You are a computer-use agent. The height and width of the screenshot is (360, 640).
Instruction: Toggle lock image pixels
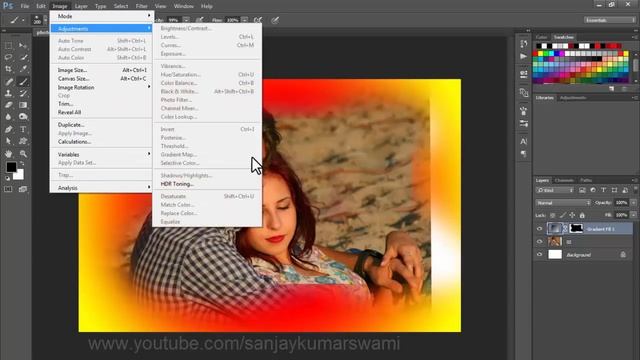point(563,215)
